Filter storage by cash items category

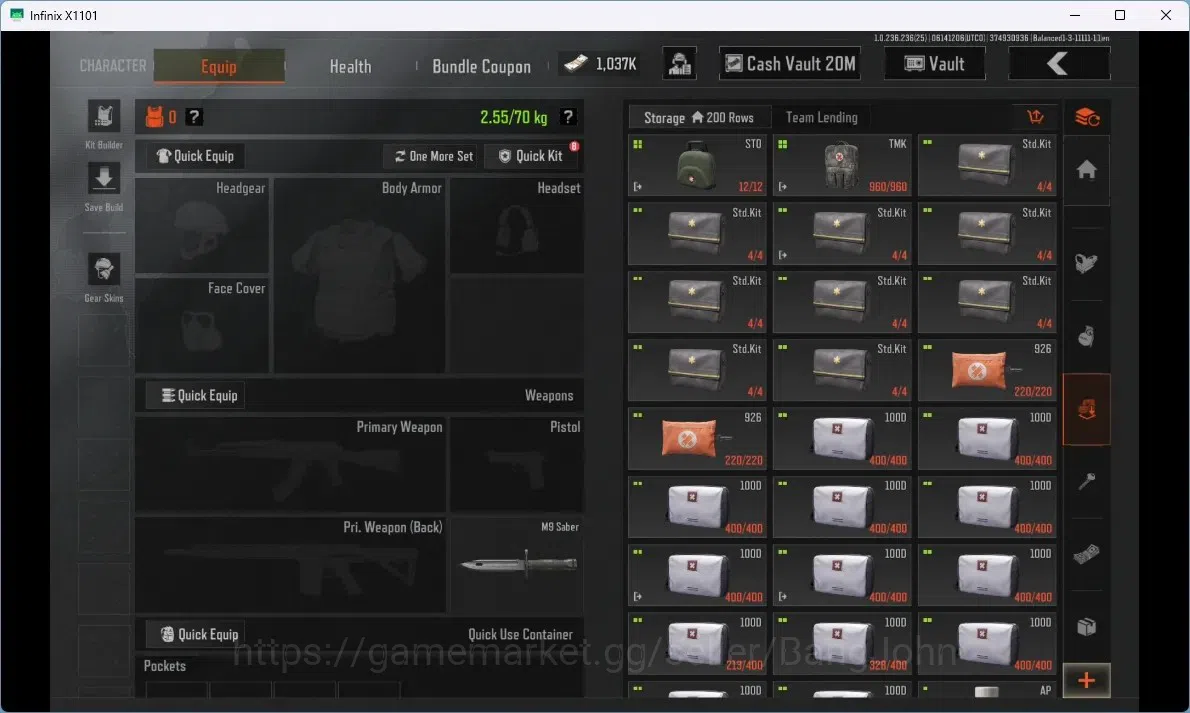1087,554
